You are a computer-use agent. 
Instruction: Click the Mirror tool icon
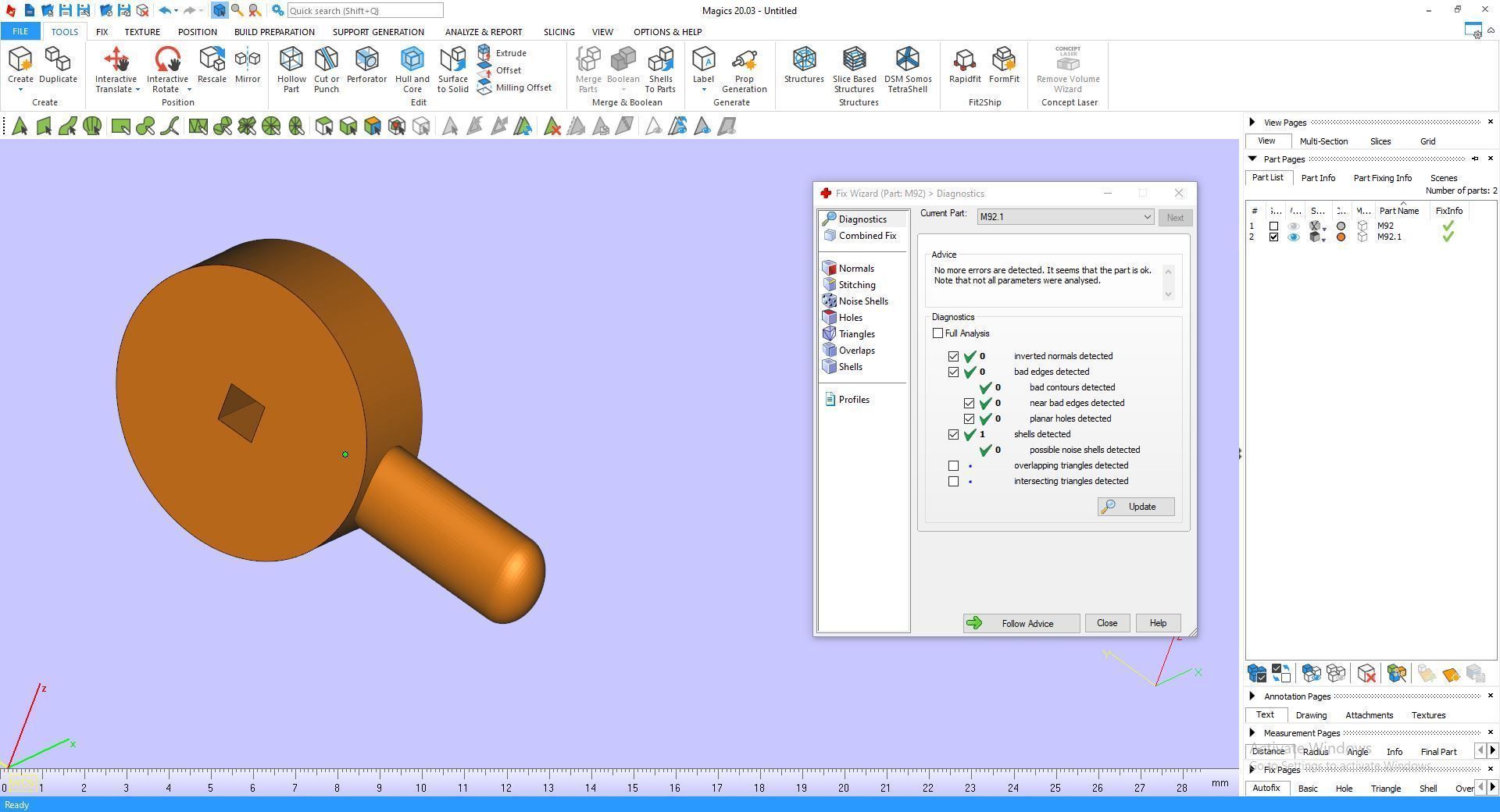coord(248,65)
